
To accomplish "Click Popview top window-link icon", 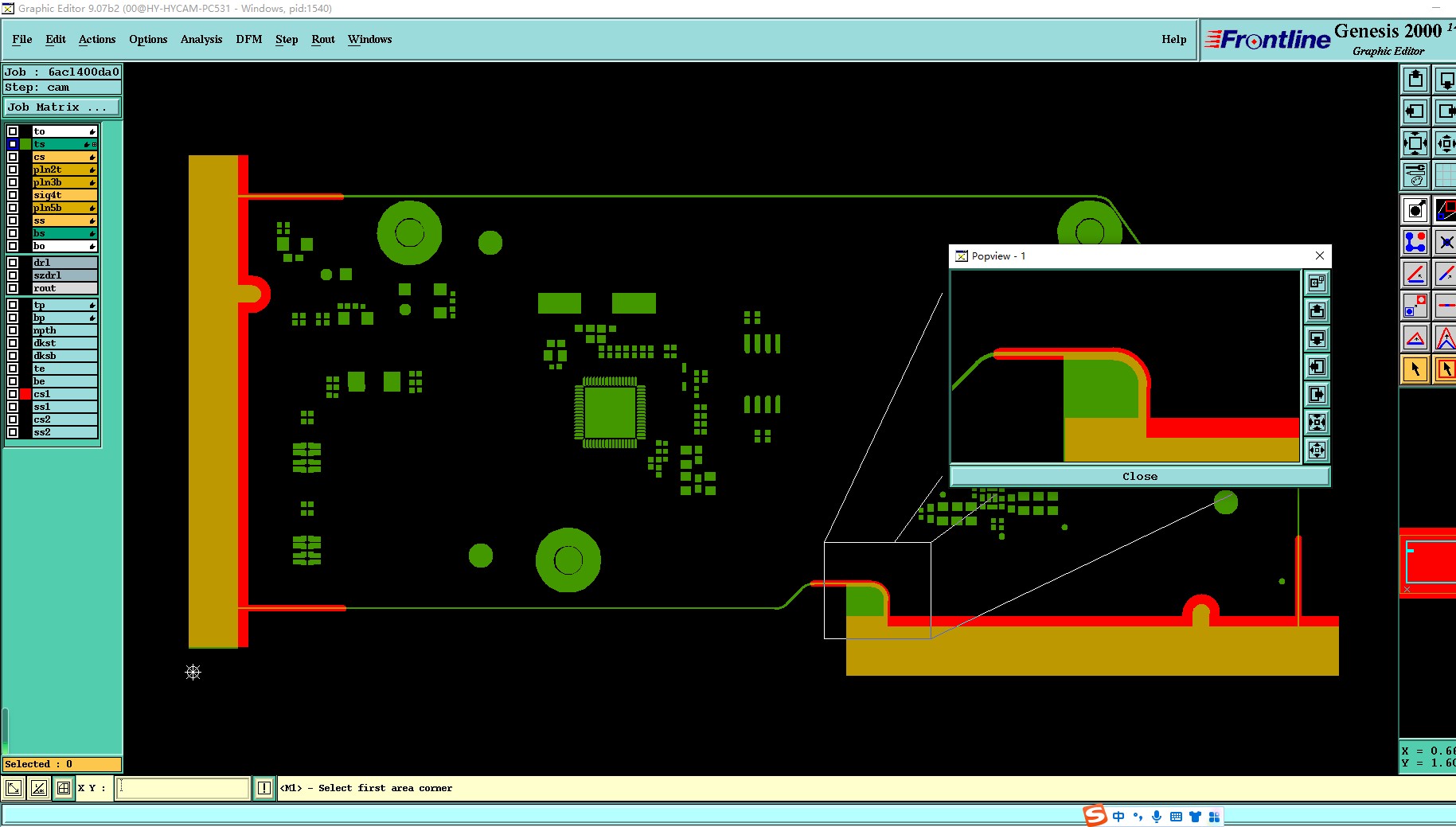I will pos(1317,283).
